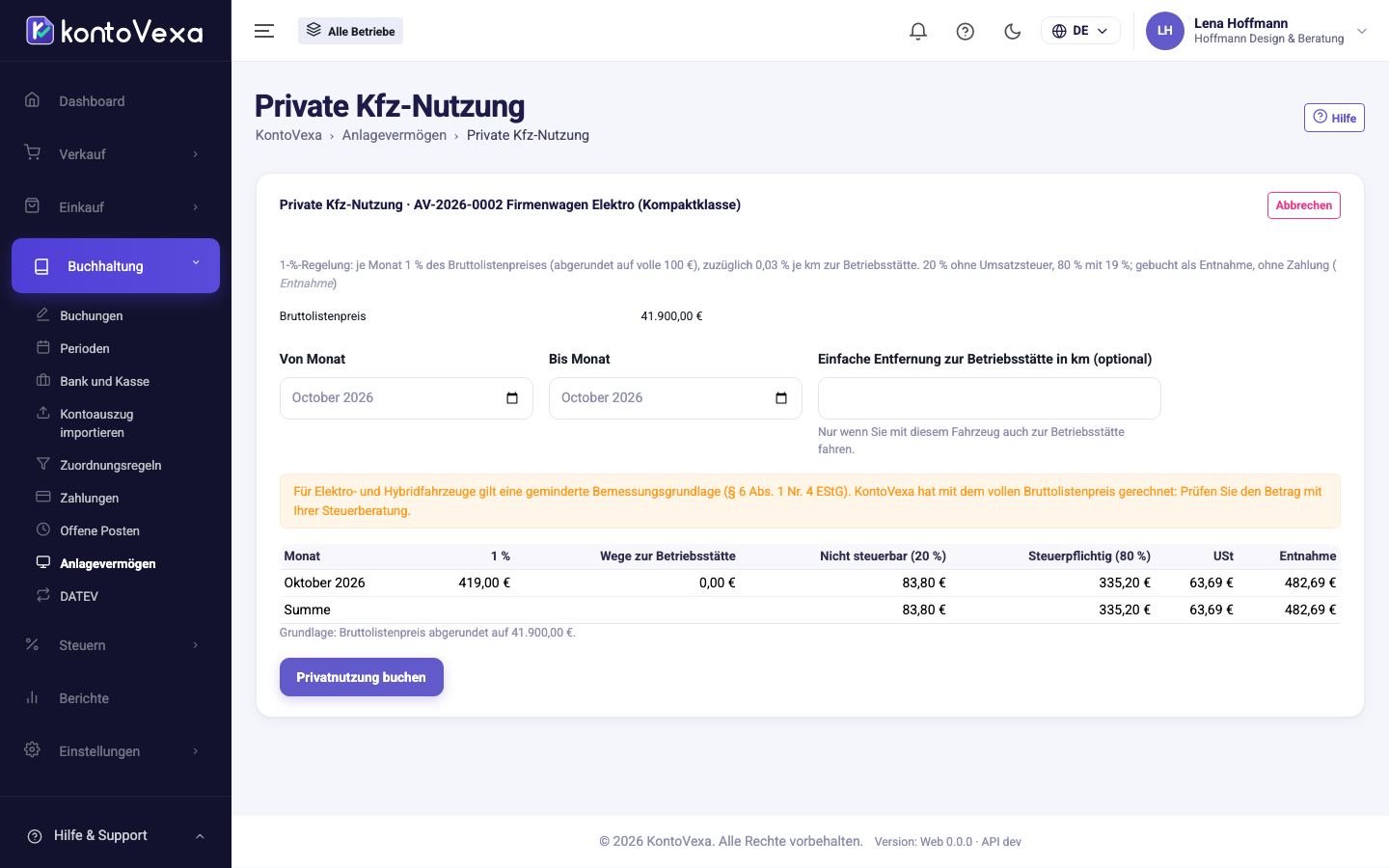Go to Dashboard in the sidebar
The width and height of the screenshot is (1389, 868).
116,101
